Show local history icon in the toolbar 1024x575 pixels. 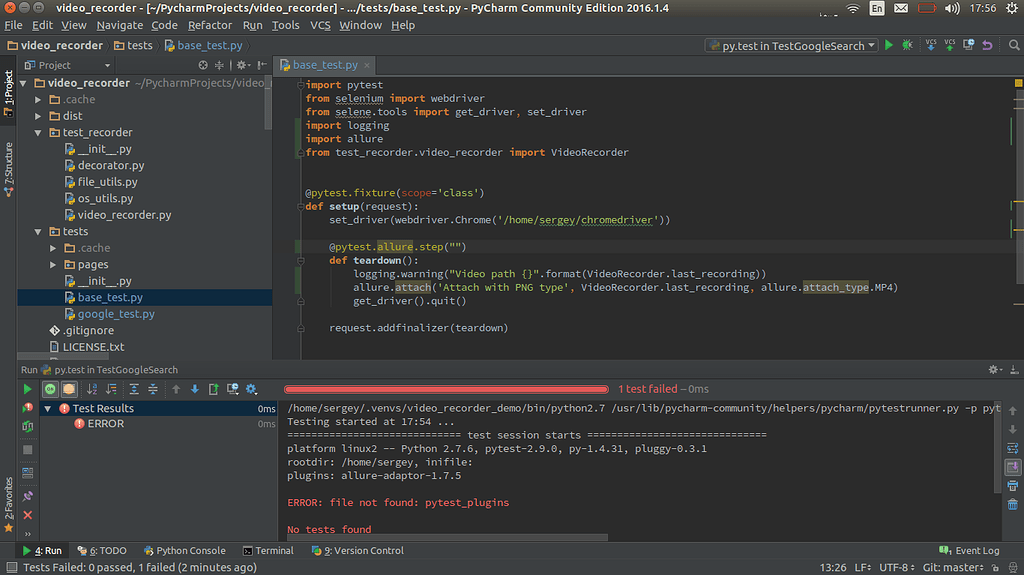pyautogui.click(x=968, y=45)
